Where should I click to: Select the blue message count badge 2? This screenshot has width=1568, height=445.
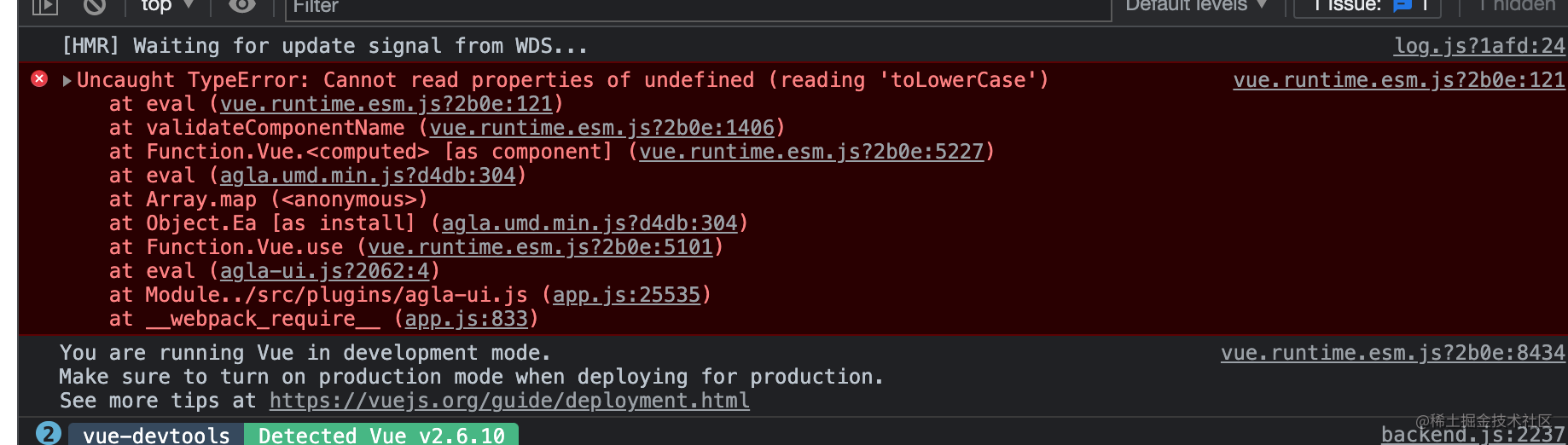click(x=49, y=434)
